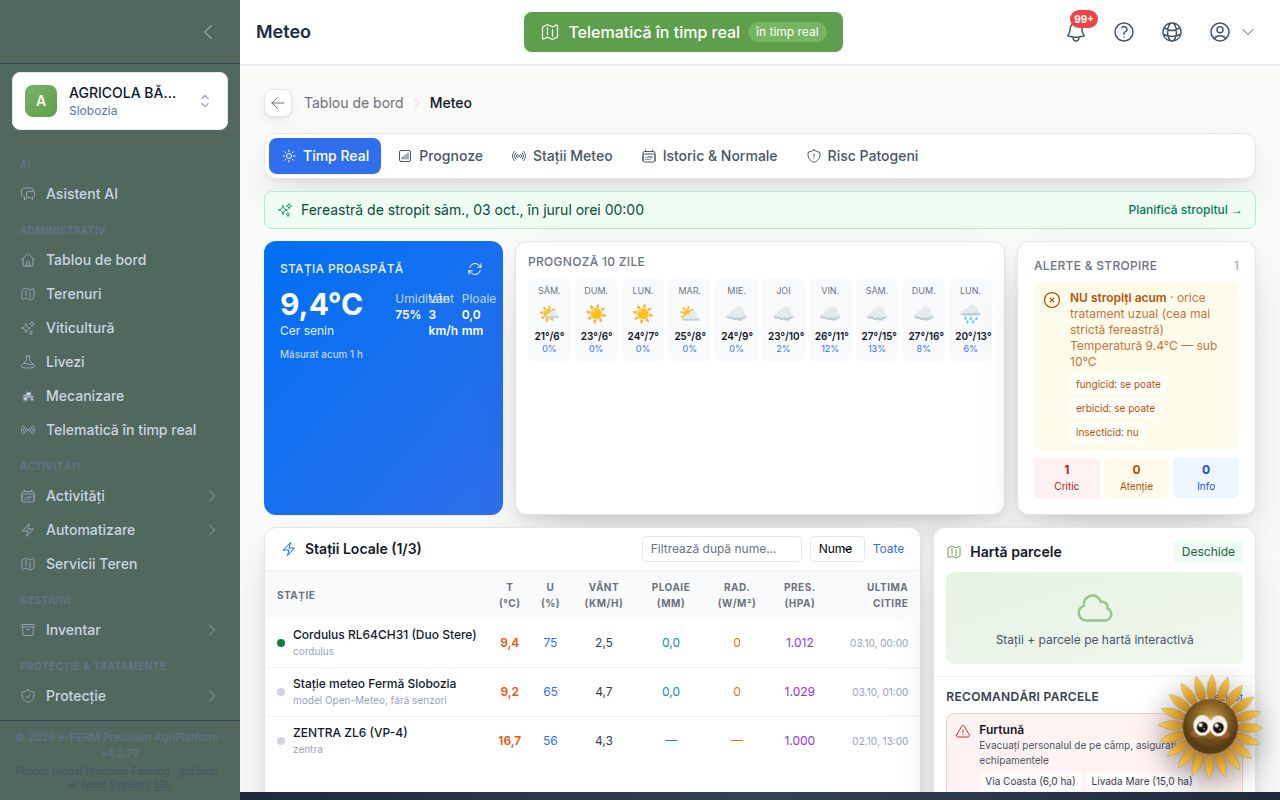Select the Cordulus RL64CH31 (Duo Stere) station row
The width and height of the screenshot is (1280, 800).
tap(592, 643)
